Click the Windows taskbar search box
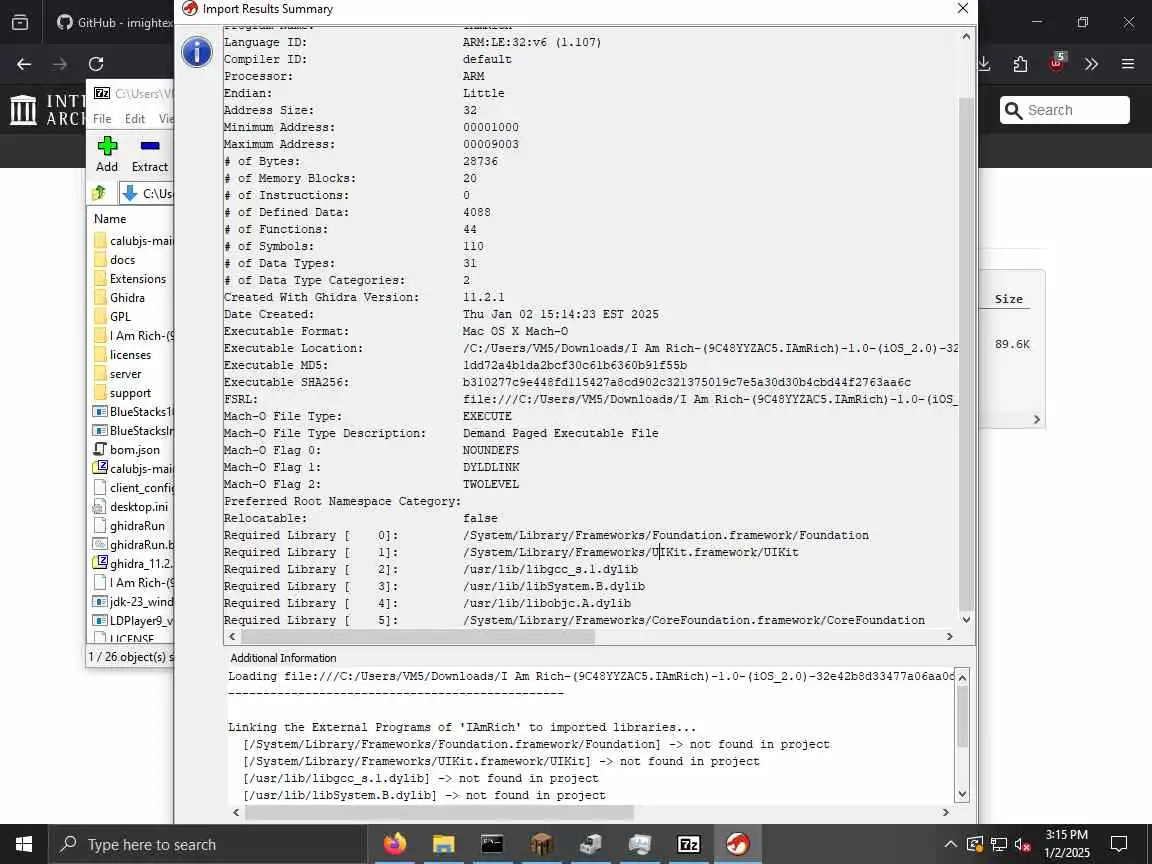 click(x=207, y=844)
